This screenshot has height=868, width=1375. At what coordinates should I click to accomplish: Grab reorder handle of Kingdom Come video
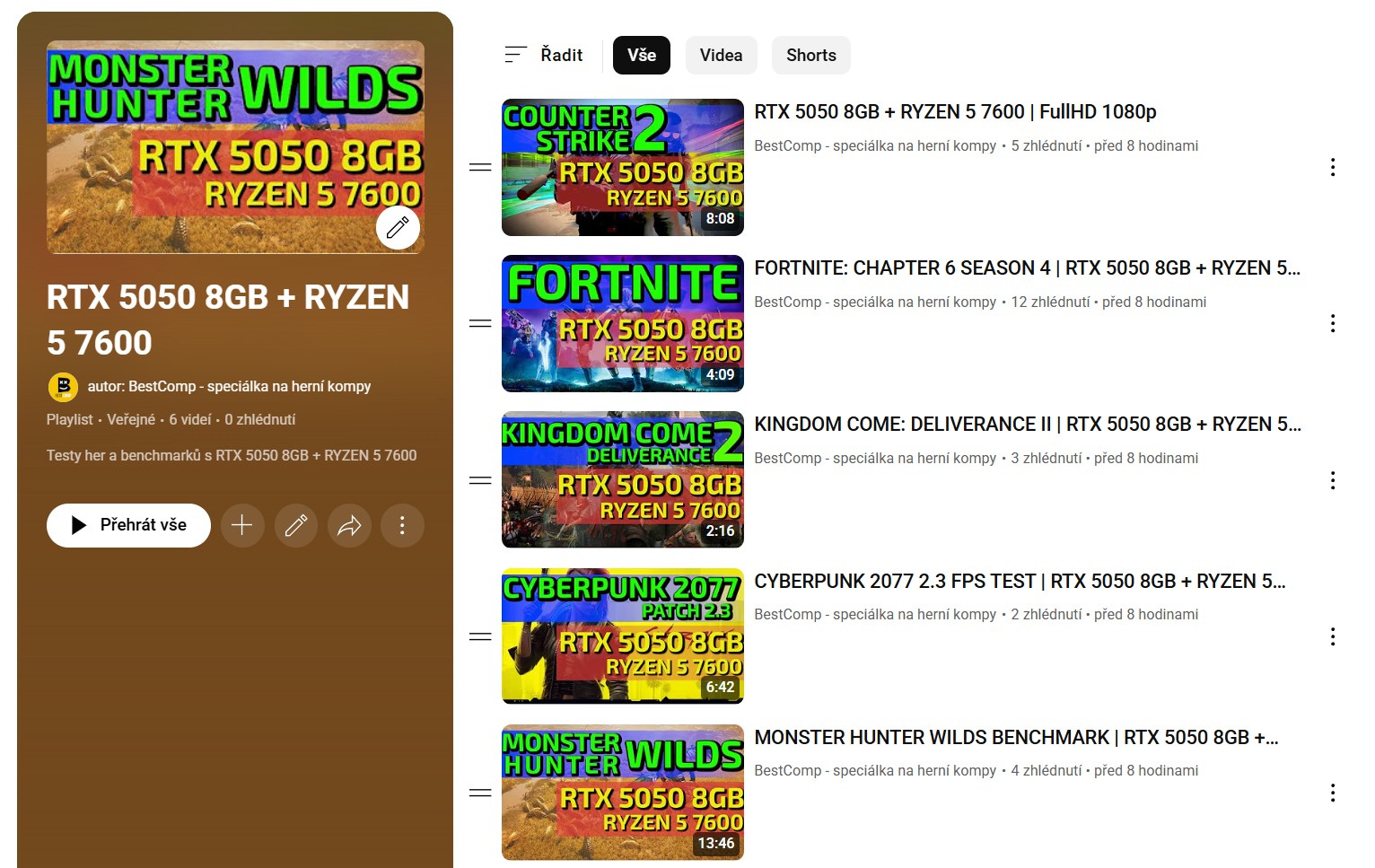pyautogui.click(x=480, y=480)
